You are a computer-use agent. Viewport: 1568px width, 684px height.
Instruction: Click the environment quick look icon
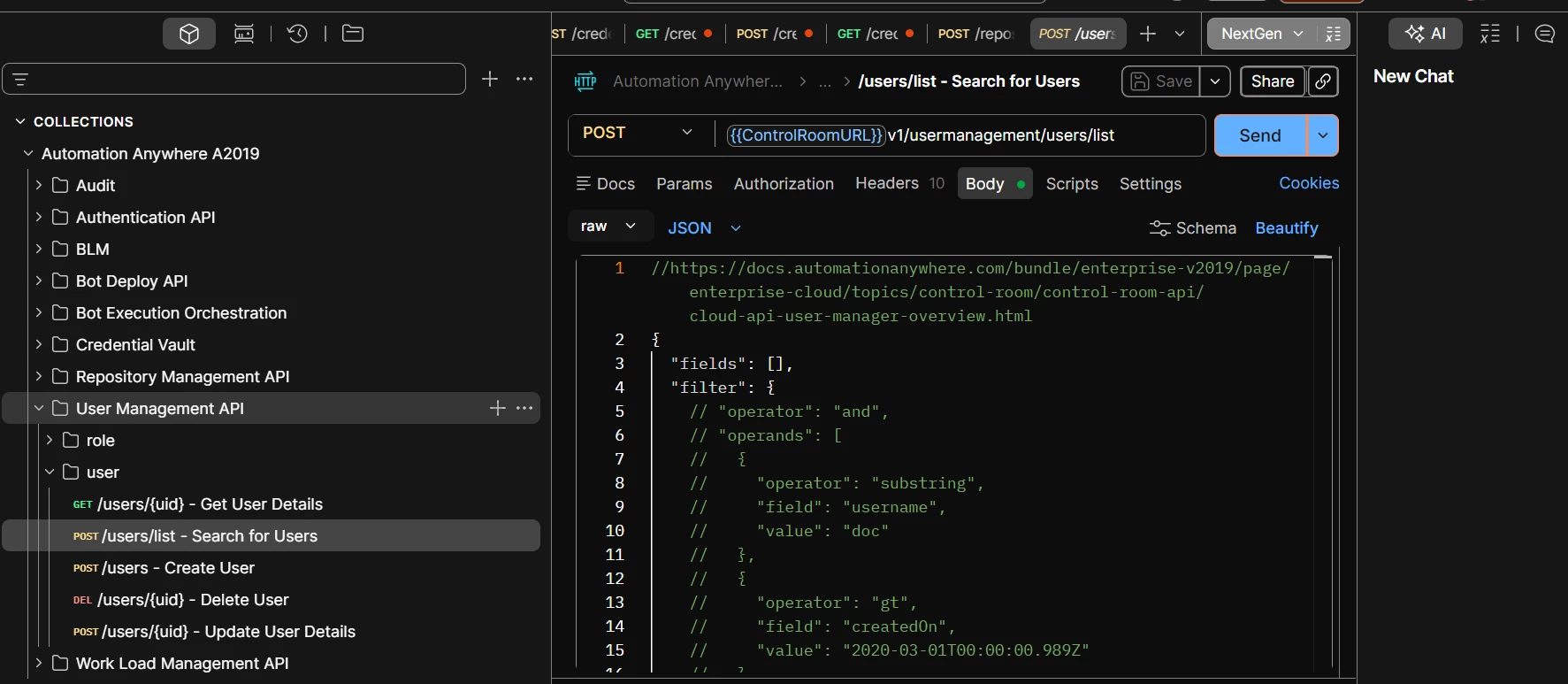[x=1333, y=34]
